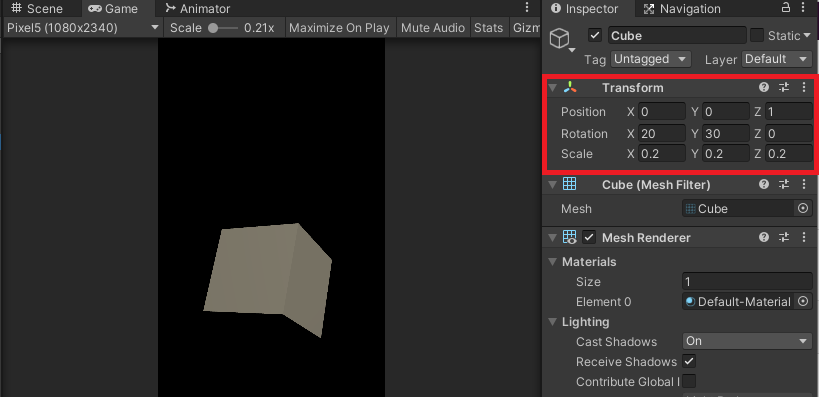Open Transform help reference icon

764,87
